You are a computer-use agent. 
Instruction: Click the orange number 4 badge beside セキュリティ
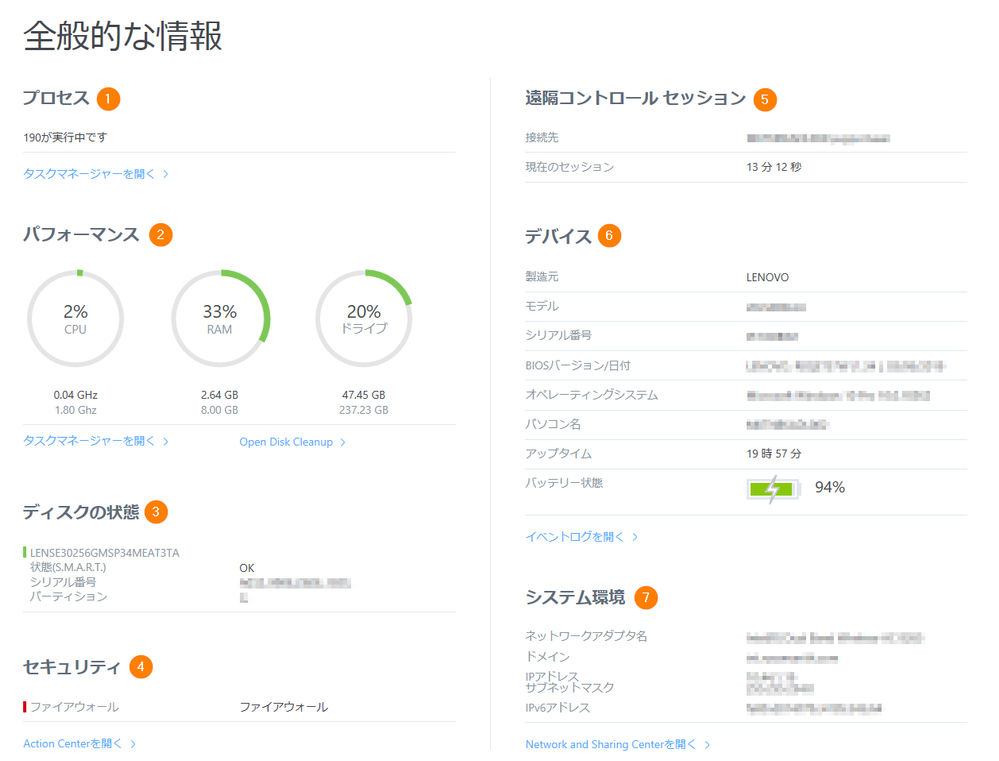pyautogui.click(x=141, y=667)
